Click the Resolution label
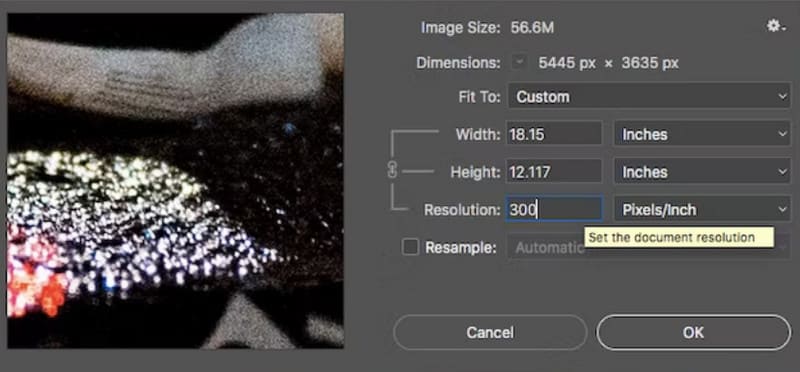 [x=462, y=210]
